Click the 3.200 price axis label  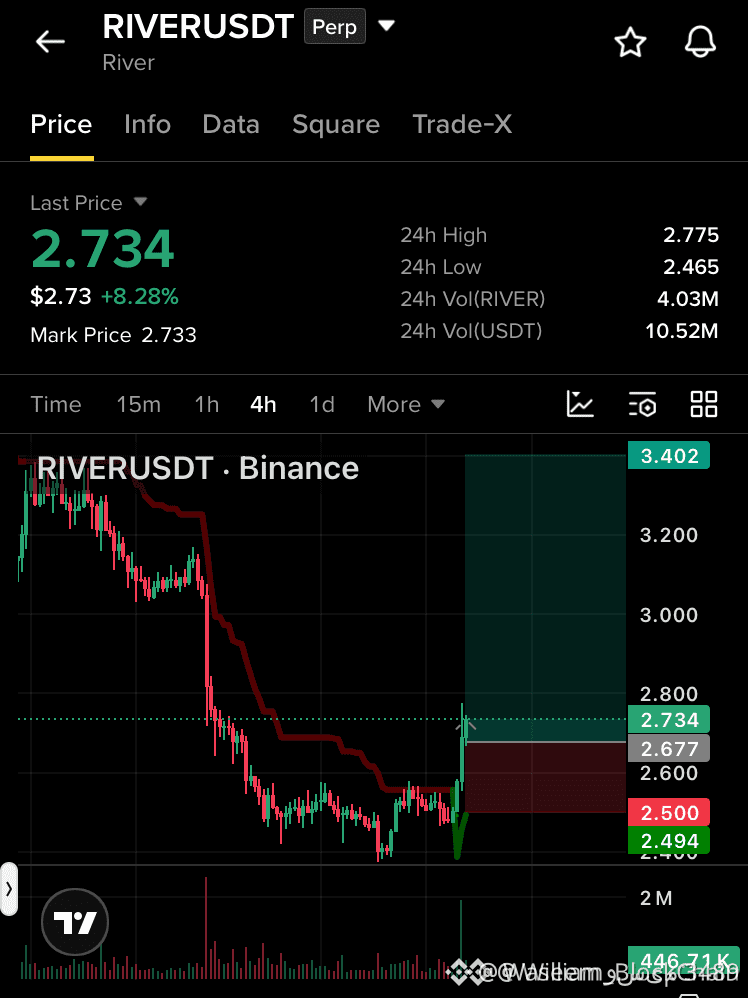(x=669, y=535)
